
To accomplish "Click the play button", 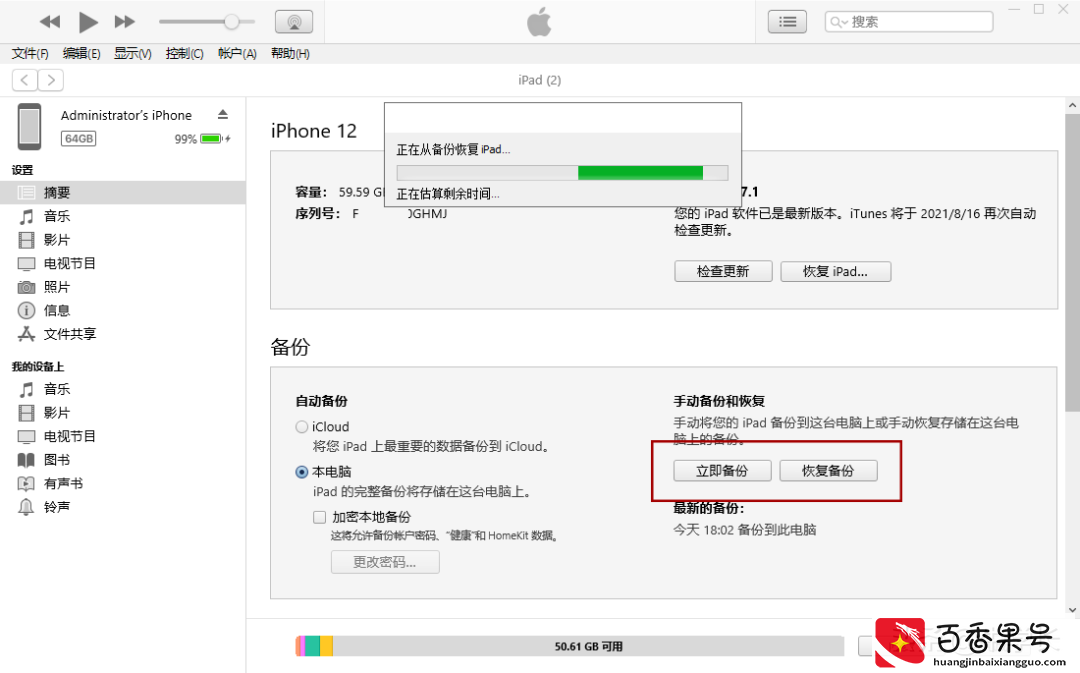I will (87, 22).
